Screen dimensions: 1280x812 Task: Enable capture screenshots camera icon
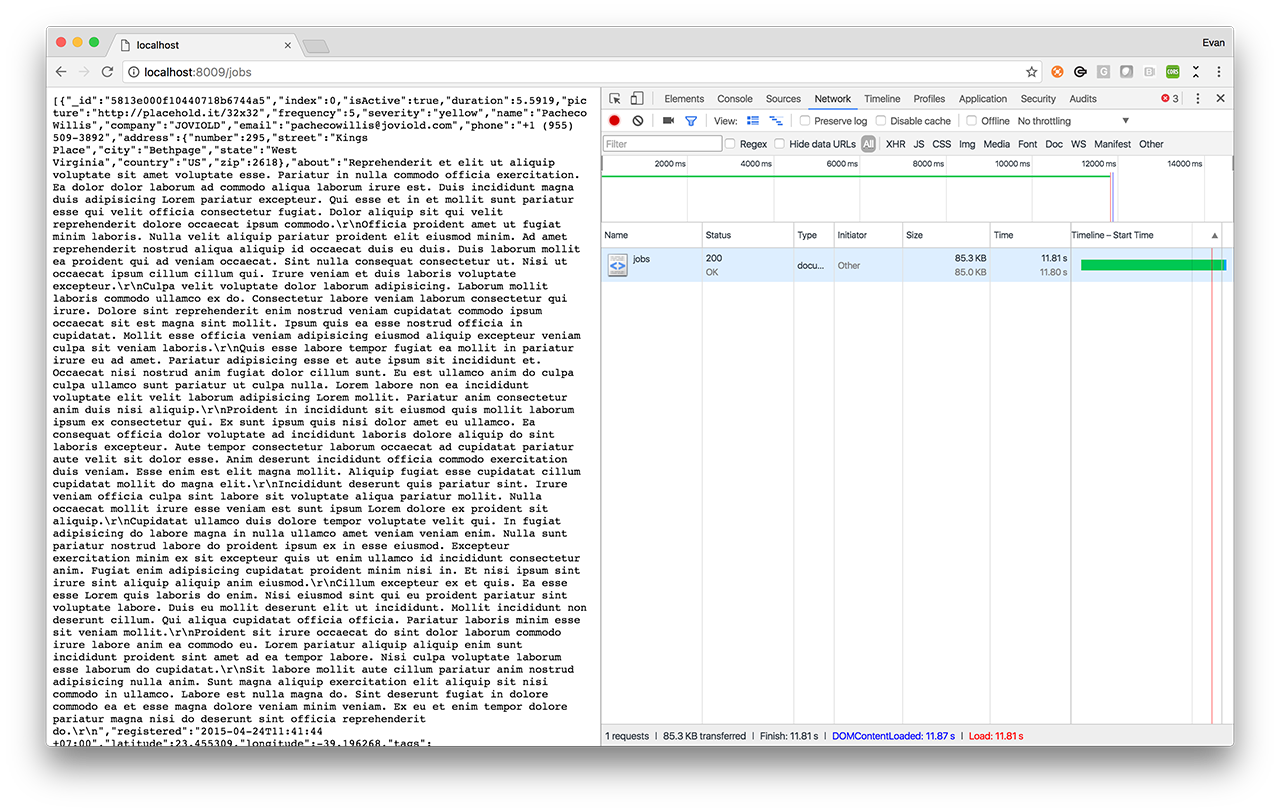point(668,121)
